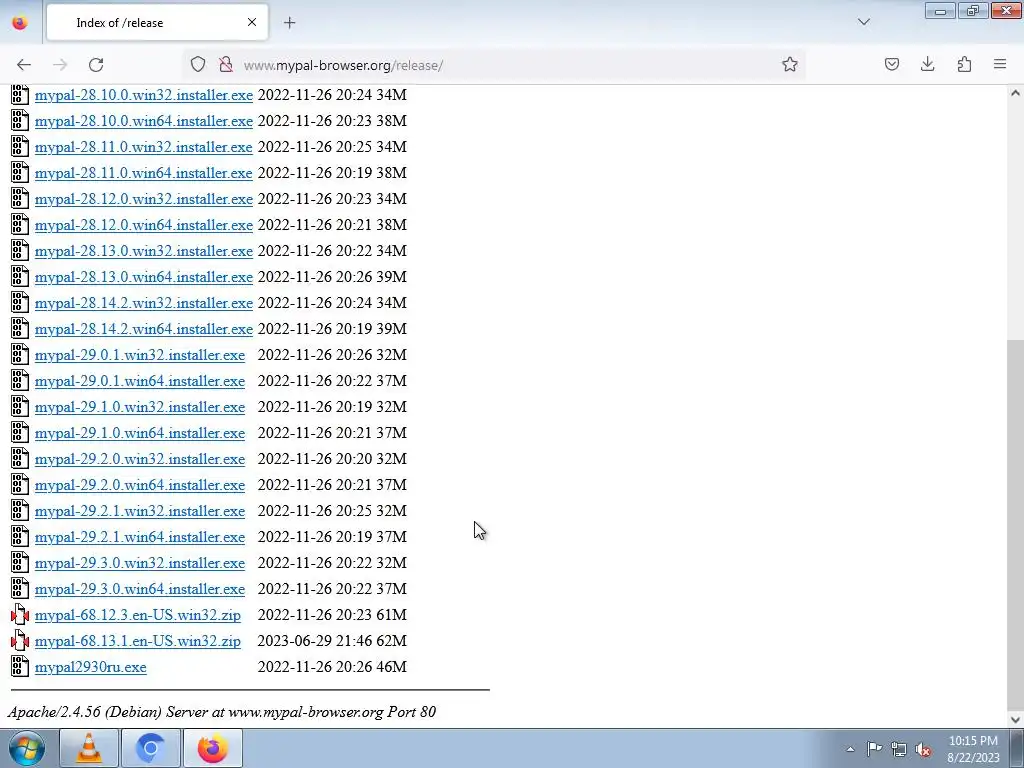
Task: Download mypal-29.3.0.win32.installer.exe
Action: tap(140, 563)
